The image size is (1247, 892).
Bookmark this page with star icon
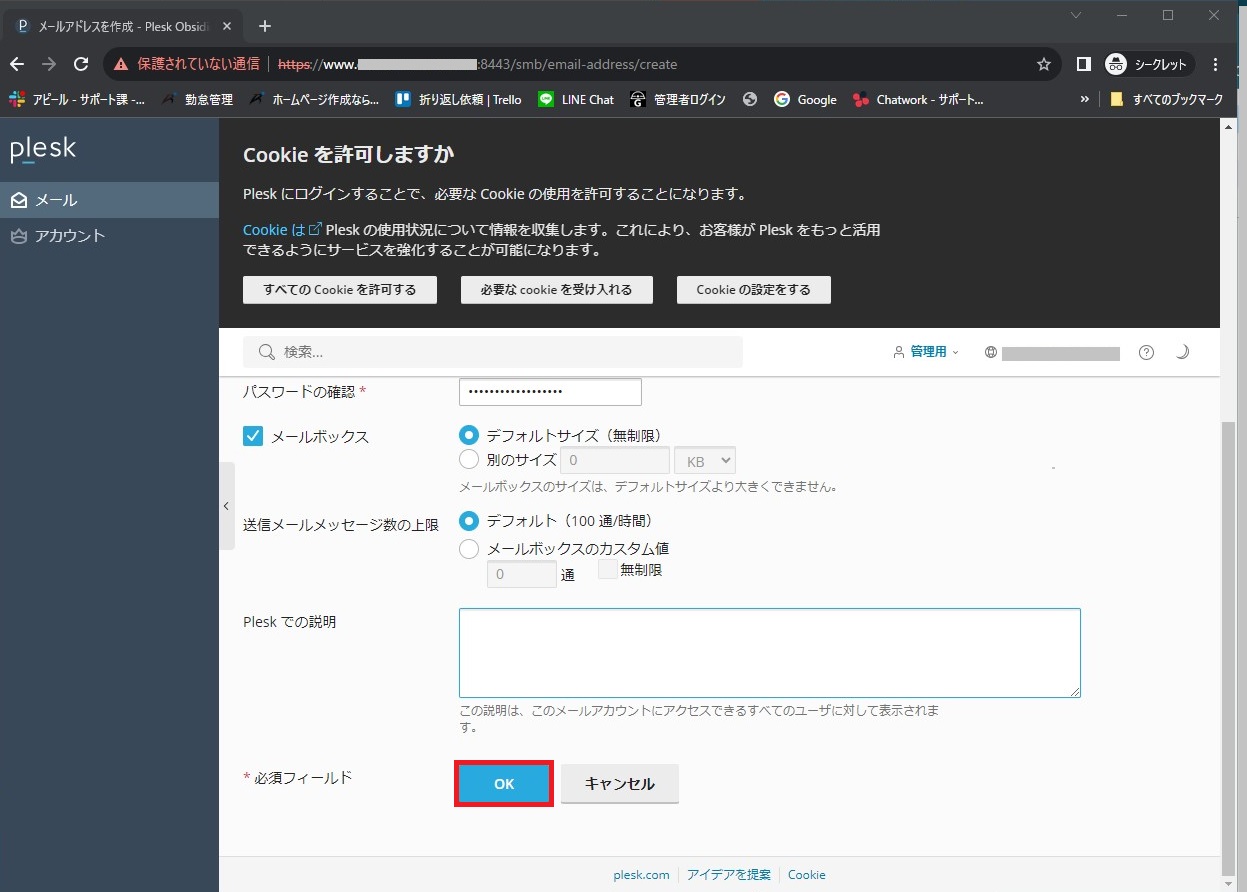pos(1044,64)
